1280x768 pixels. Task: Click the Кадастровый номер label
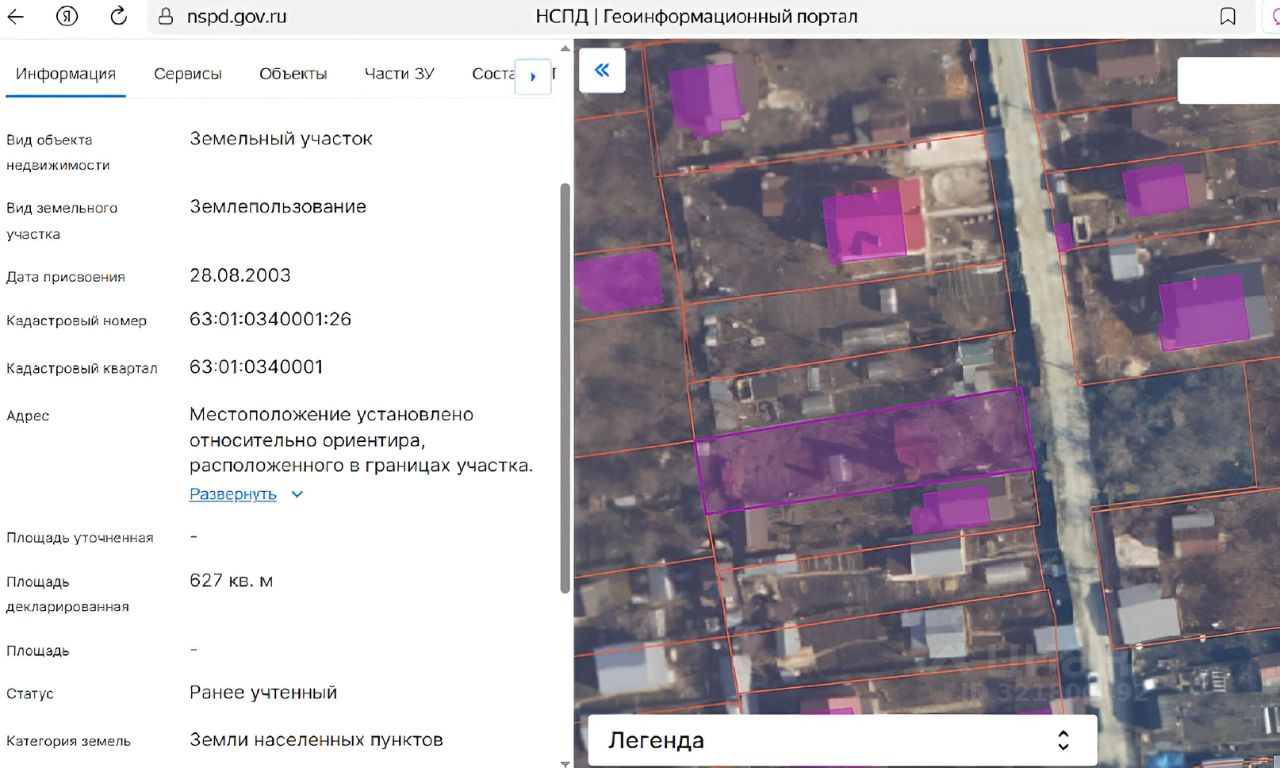tap(76, 321)
